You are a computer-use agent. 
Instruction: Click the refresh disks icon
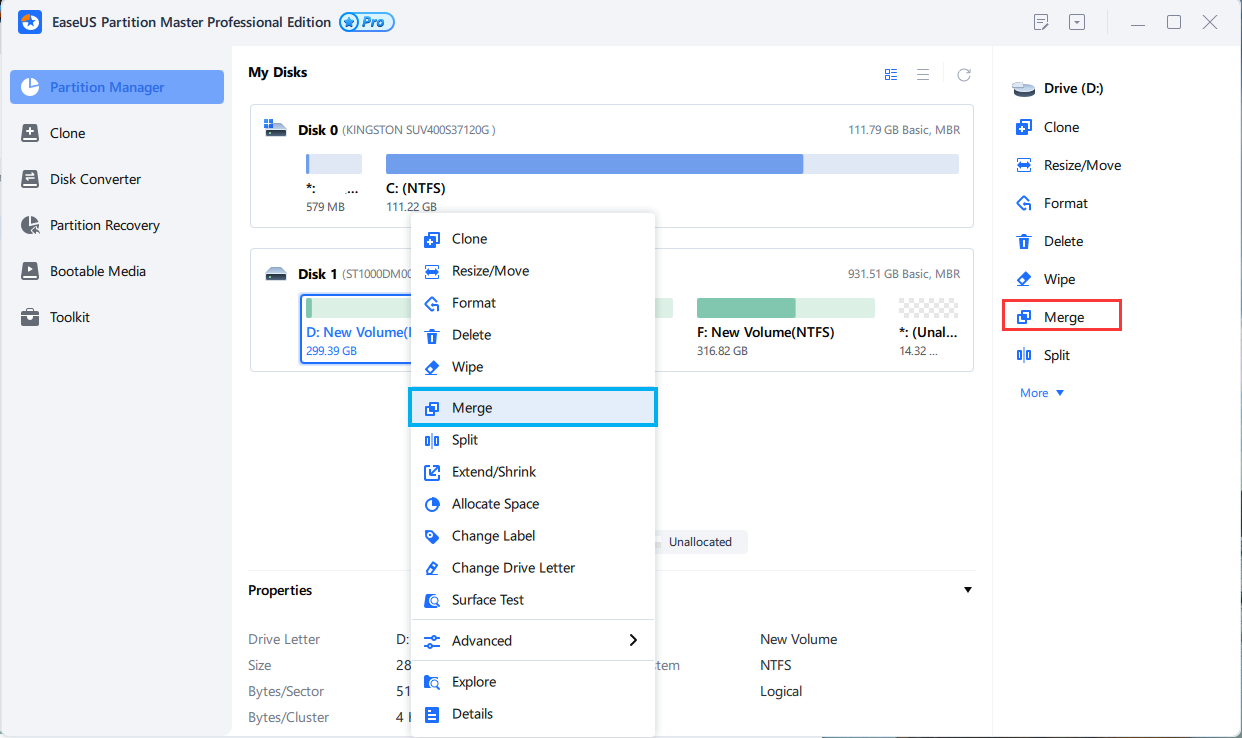(964, 74)
